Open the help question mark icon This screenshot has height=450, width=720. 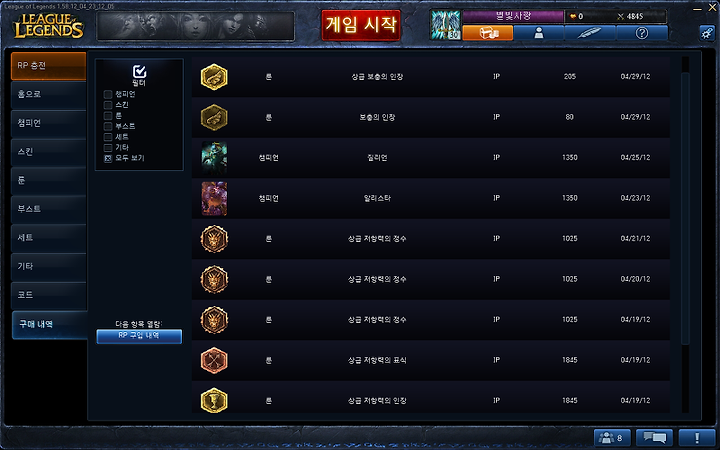pos(641,33)
